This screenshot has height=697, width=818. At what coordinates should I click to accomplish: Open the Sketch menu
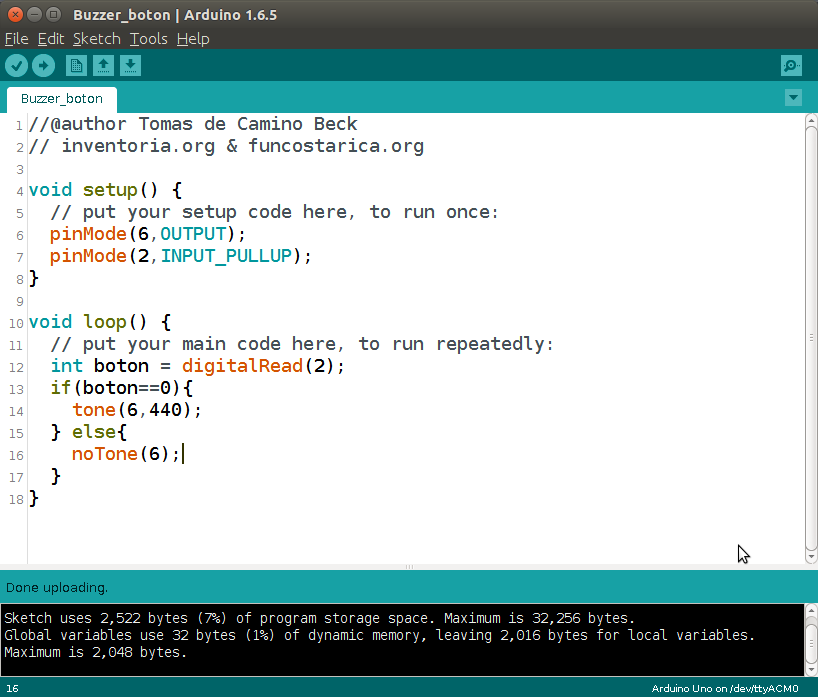coord(97,39)
